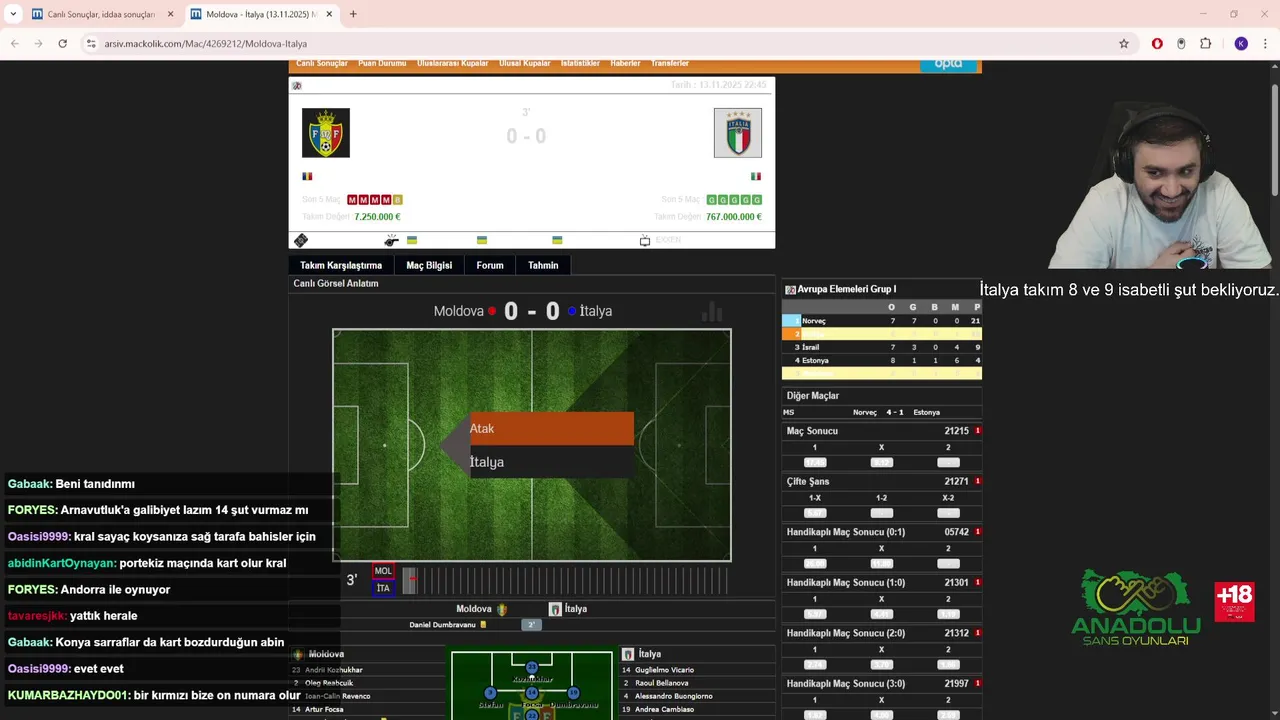This screenshot has width=1280, height=720.
Task: Open Canlı Sonuçlar in the top menu
Action: 322,64
